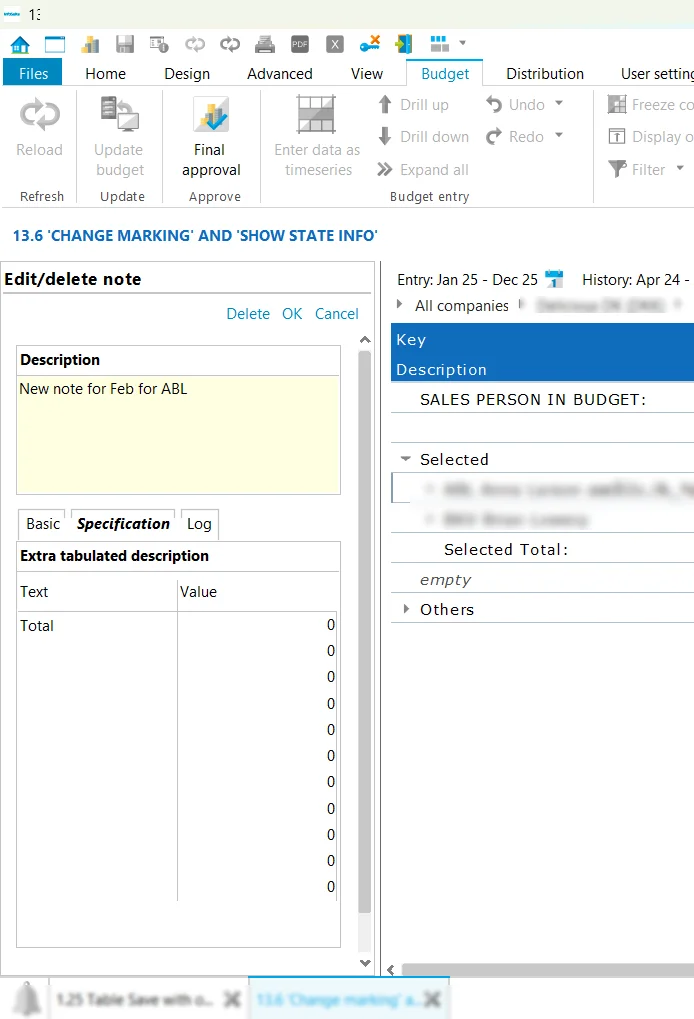Click the printer icon

tap(264, 45)
